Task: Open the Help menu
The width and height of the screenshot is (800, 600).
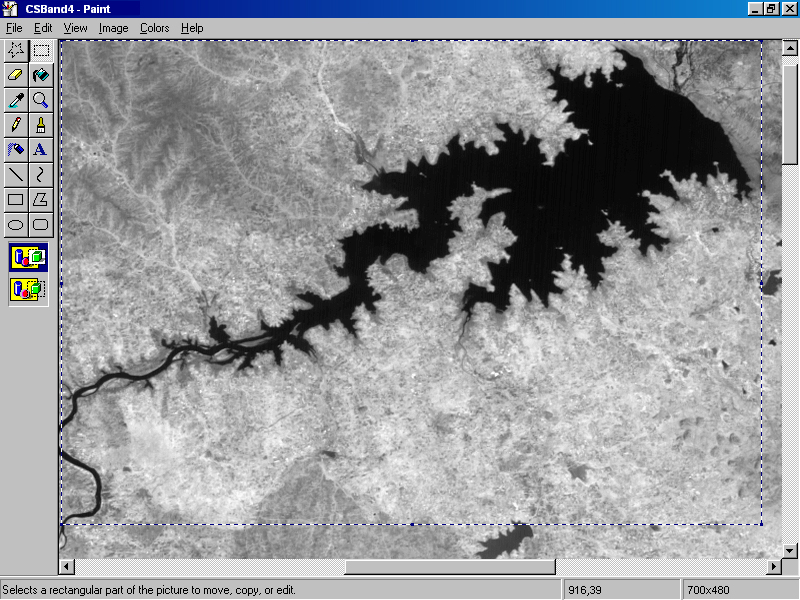Action: 192,28
